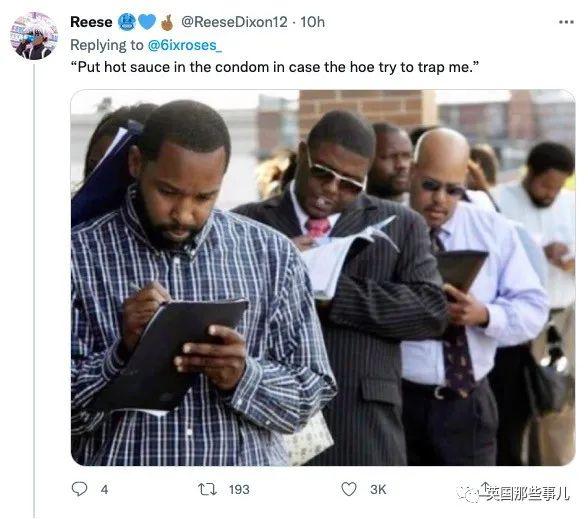View the 4 replies count
The image size is (588, 519).
(104, 489)
